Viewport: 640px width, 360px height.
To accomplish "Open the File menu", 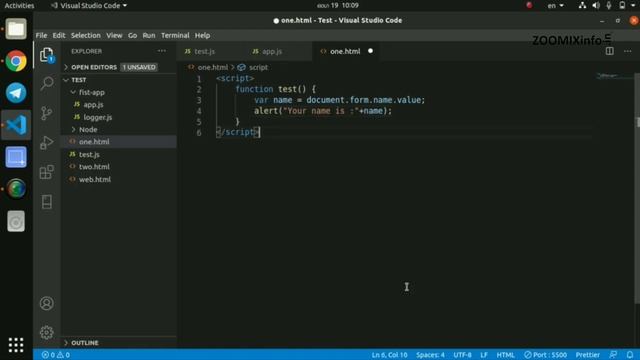I will 41,36.
